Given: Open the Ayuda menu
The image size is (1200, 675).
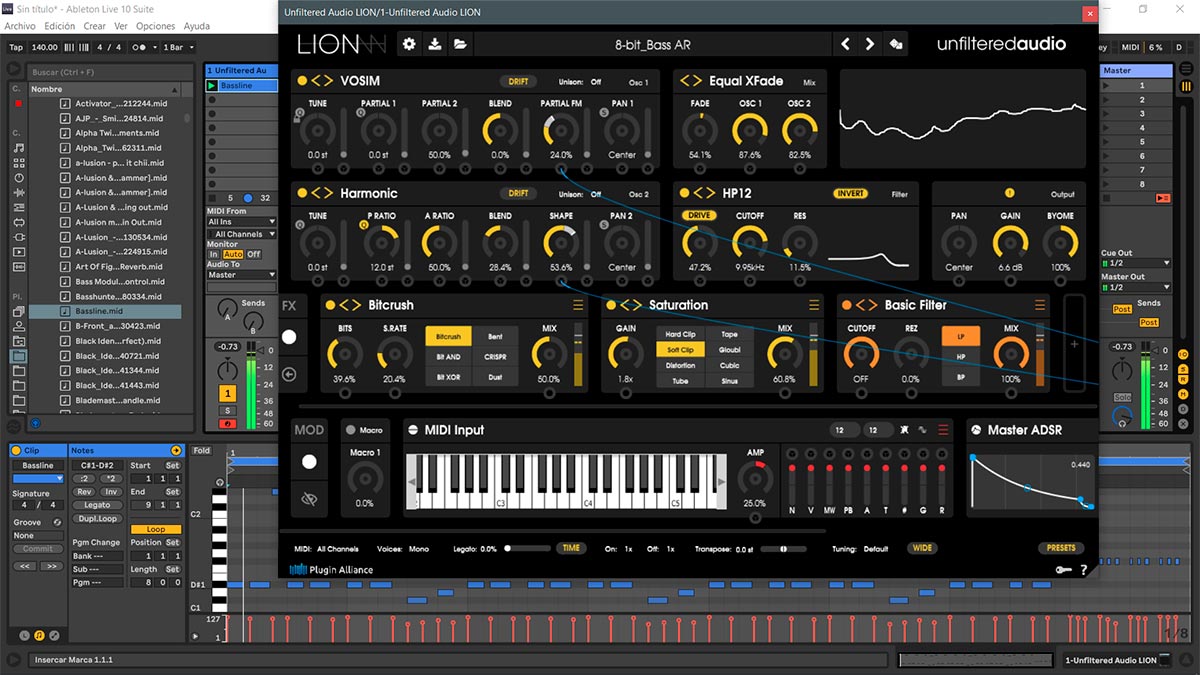Looking at the screenshot, I should 197,26.
